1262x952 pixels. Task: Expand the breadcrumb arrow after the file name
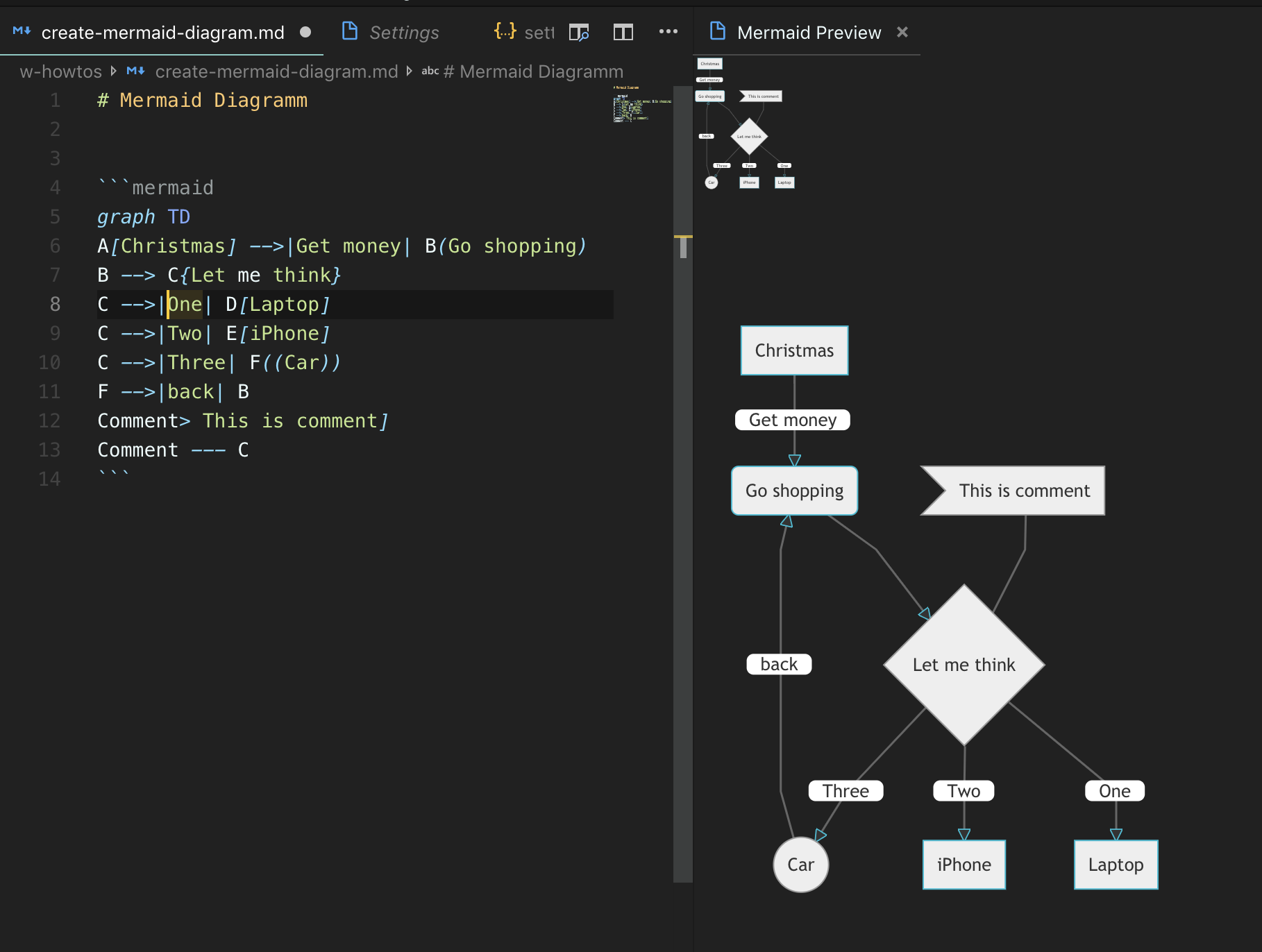(x=409, y=71)
